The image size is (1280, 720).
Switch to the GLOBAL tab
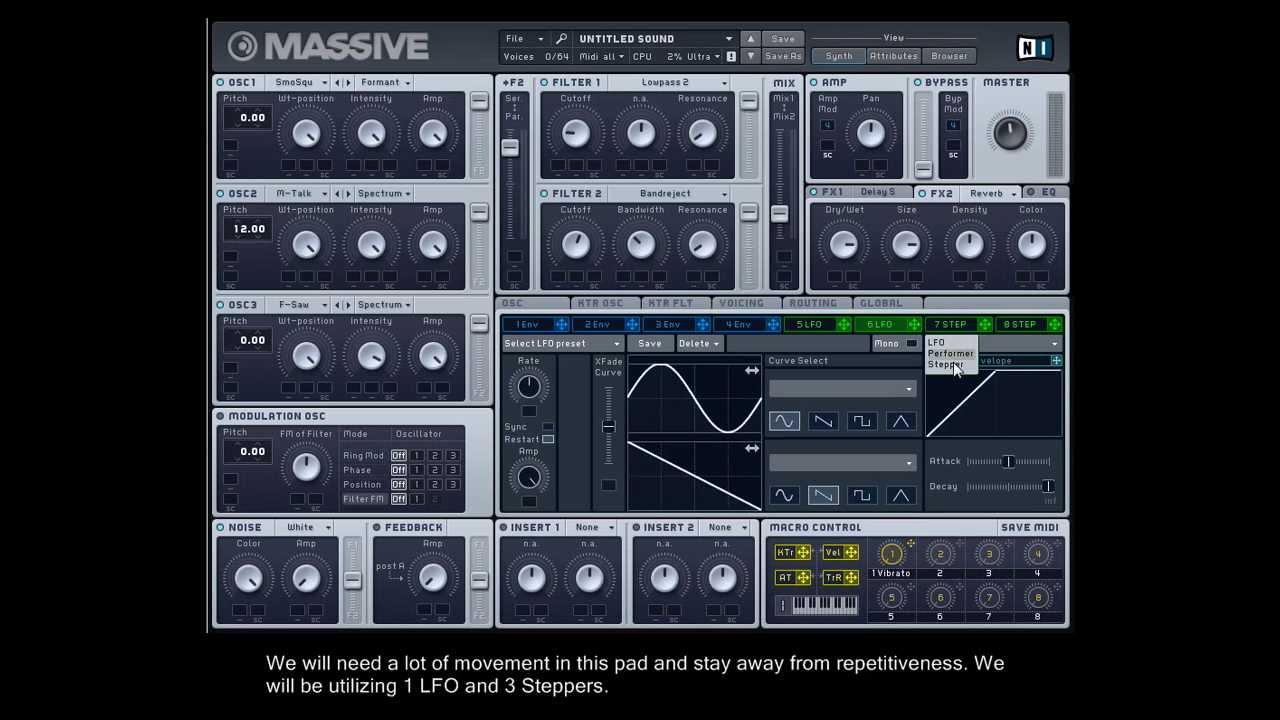(881, 303)
